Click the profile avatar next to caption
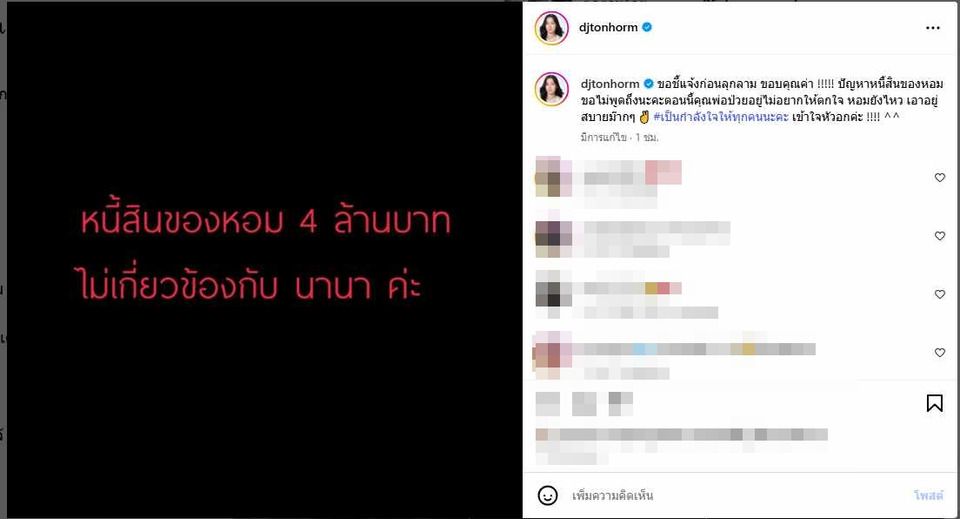The height and width of the screenshot is (519, 960). (x=552, y=89)
